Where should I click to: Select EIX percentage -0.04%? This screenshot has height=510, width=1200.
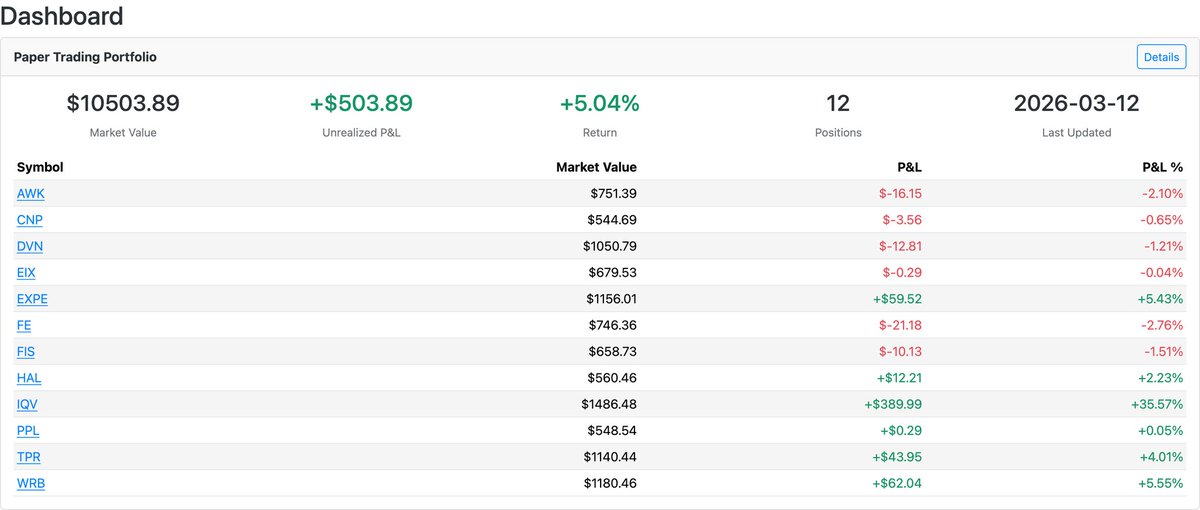(1164, 272)
